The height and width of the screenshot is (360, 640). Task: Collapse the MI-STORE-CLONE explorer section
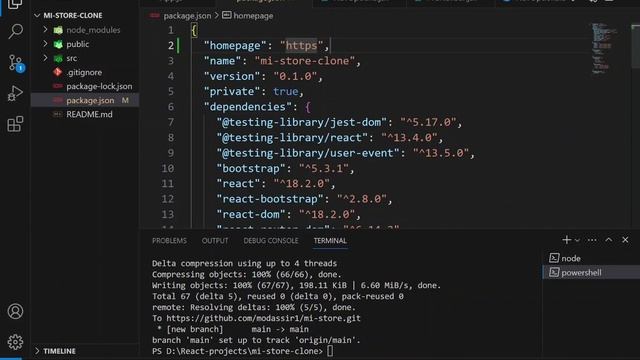tap(37, 16)
